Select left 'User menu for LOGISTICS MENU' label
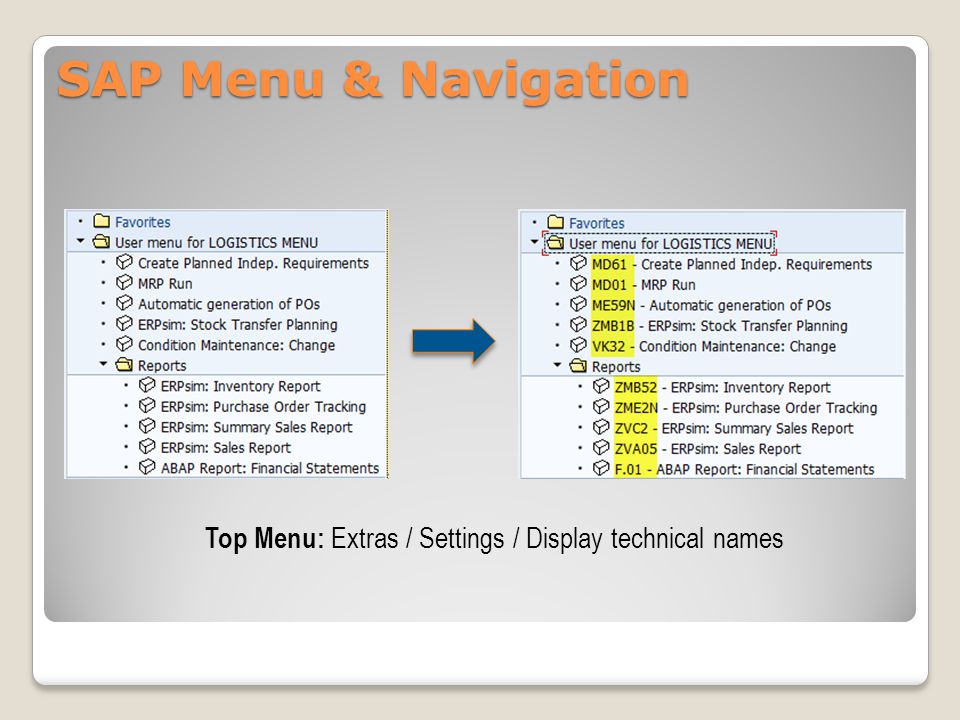Image resolution: width=960 pixels, height=720 pixels. [x=217, y=242]
